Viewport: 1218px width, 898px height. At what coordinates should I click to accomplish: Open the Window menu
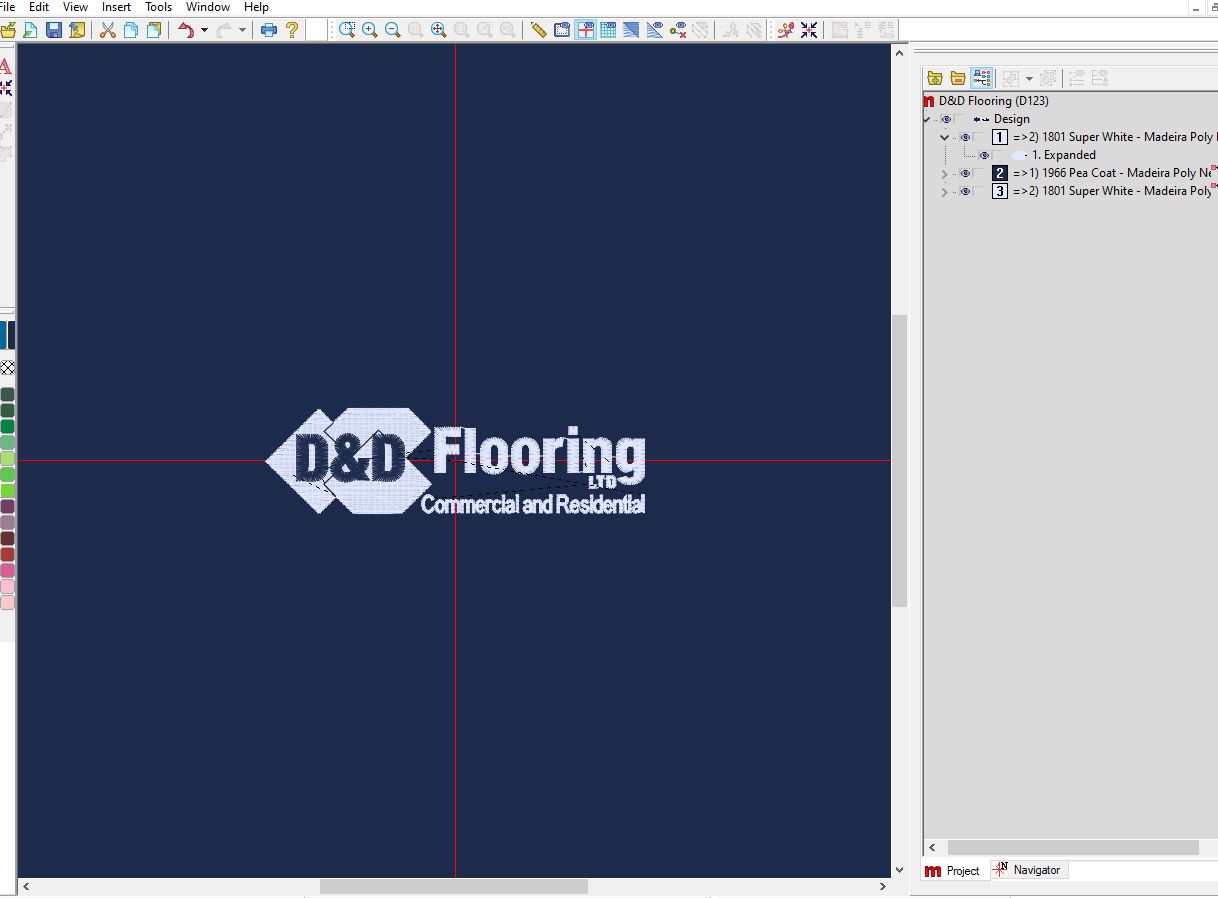pos(208,7)
